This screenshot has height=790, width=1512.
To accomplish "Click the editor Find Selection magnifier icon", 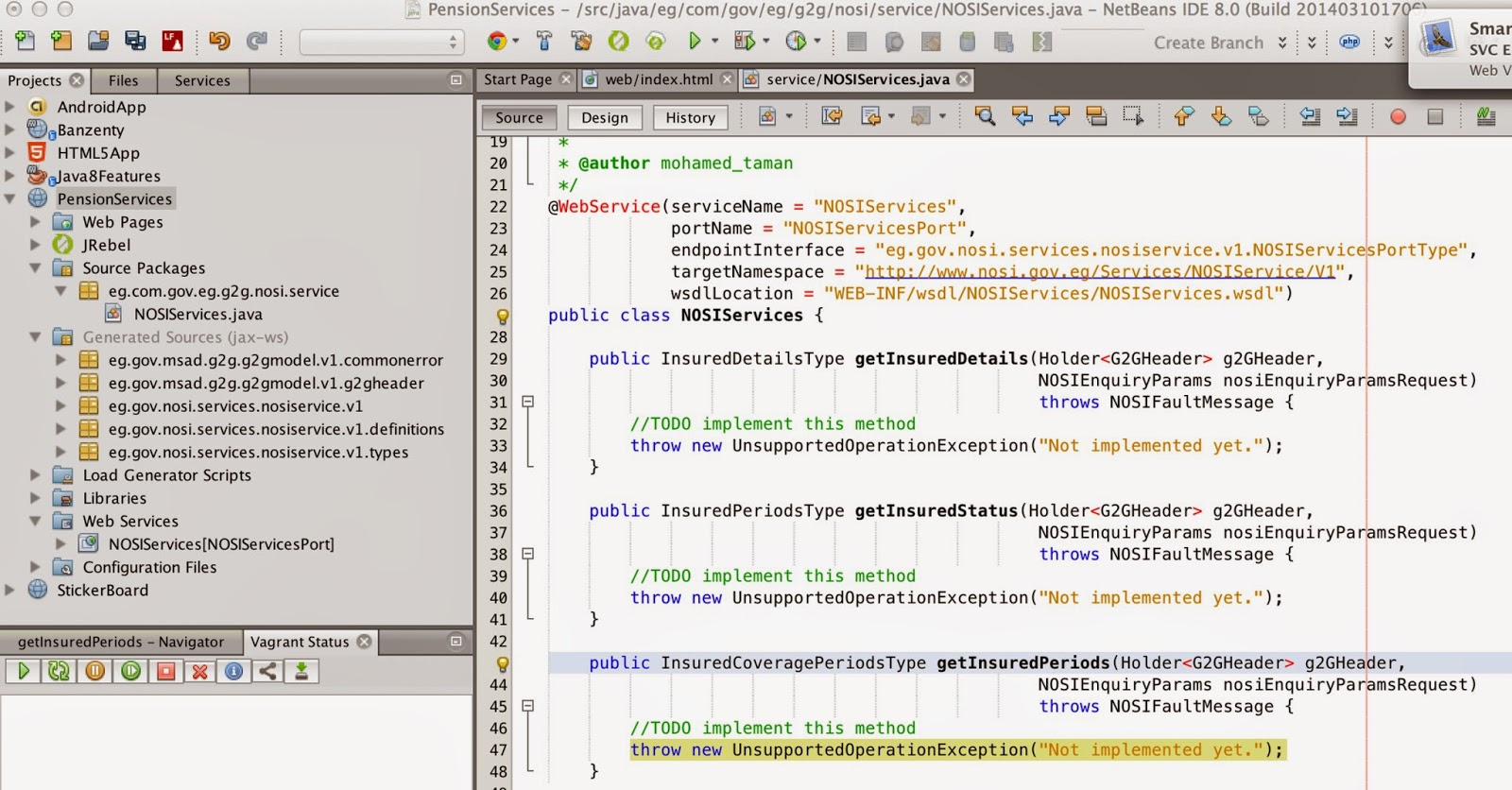I will tap(985, 116).
